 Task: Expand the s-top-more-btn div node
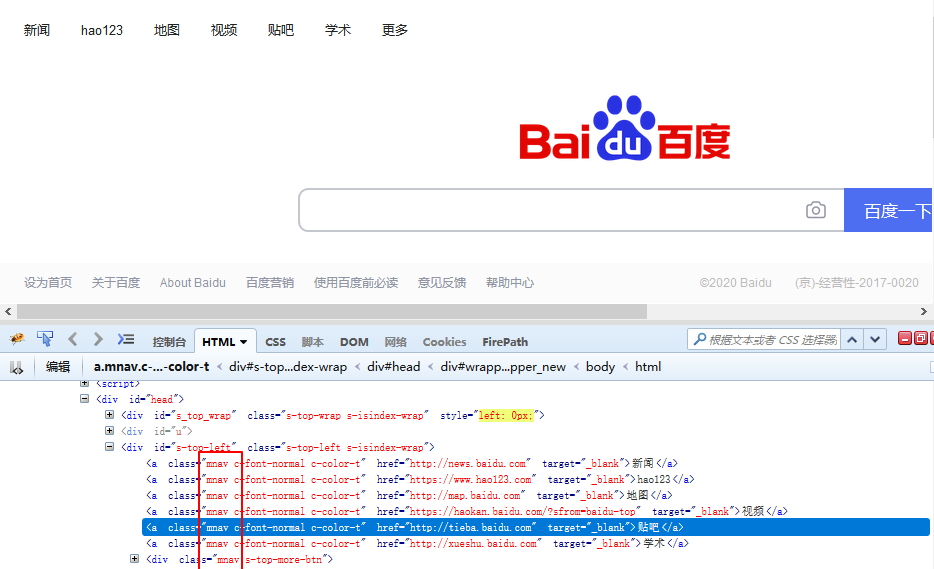pos(135,559)
